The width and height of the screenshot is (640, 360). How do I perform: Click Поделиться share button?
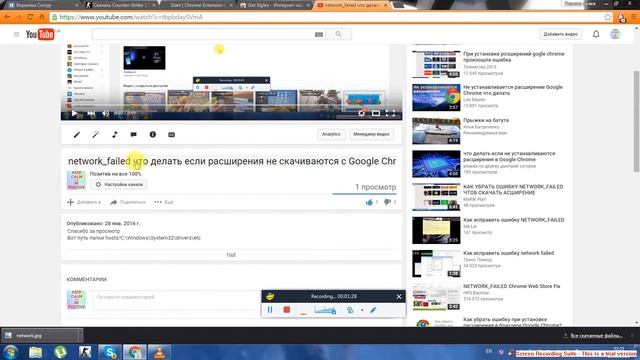pos(128,202)
